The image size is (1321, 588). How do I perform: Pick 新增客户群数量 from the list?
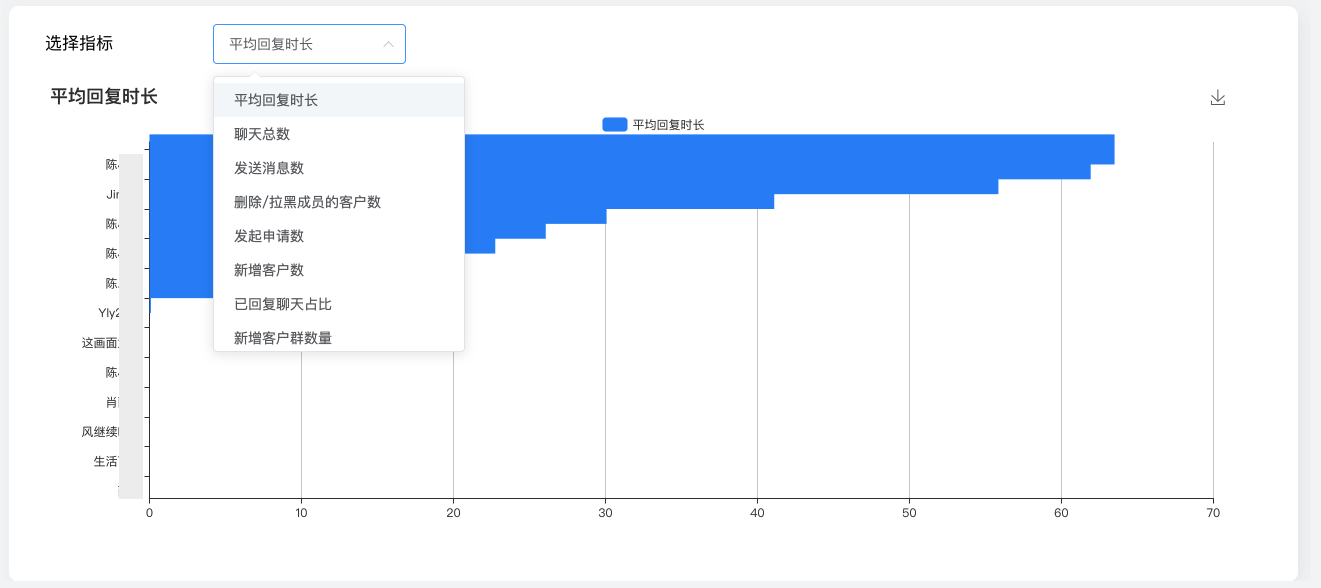click(283, 338)
